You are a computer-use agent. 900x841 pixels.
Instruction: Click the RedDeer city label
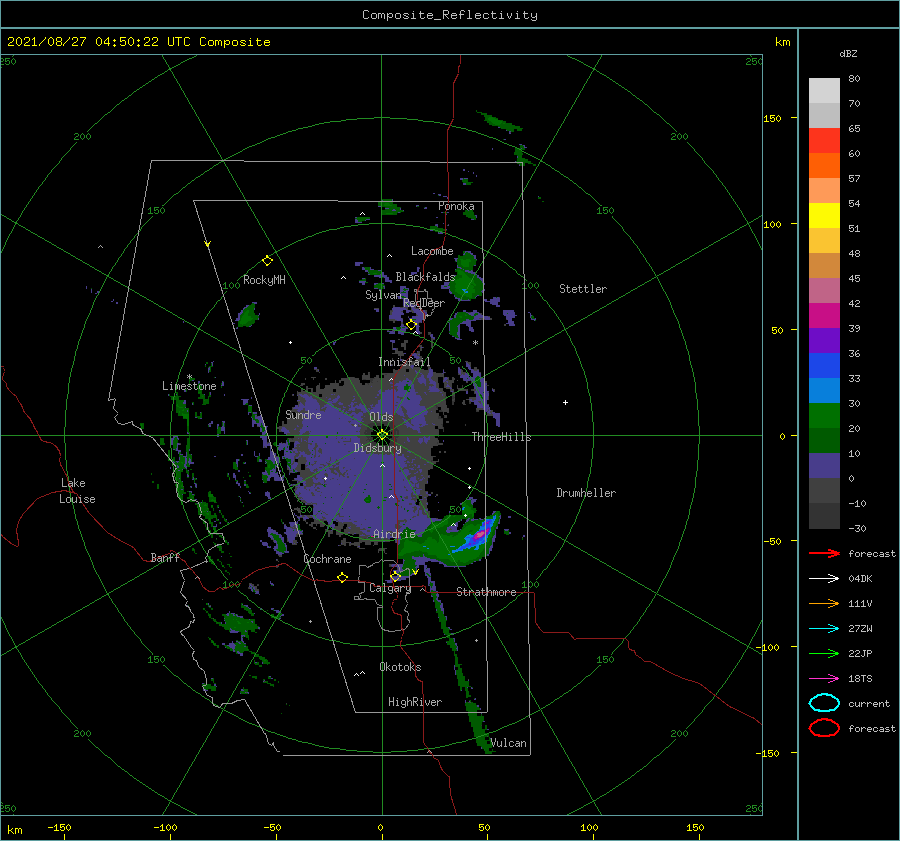tap(424, 303)
